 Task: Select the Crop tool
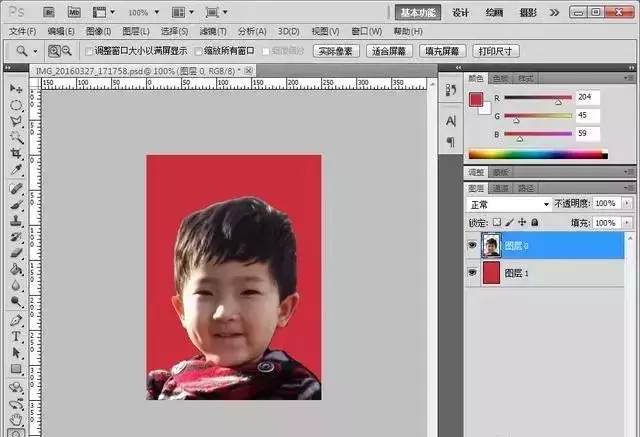tap(16, 154)
